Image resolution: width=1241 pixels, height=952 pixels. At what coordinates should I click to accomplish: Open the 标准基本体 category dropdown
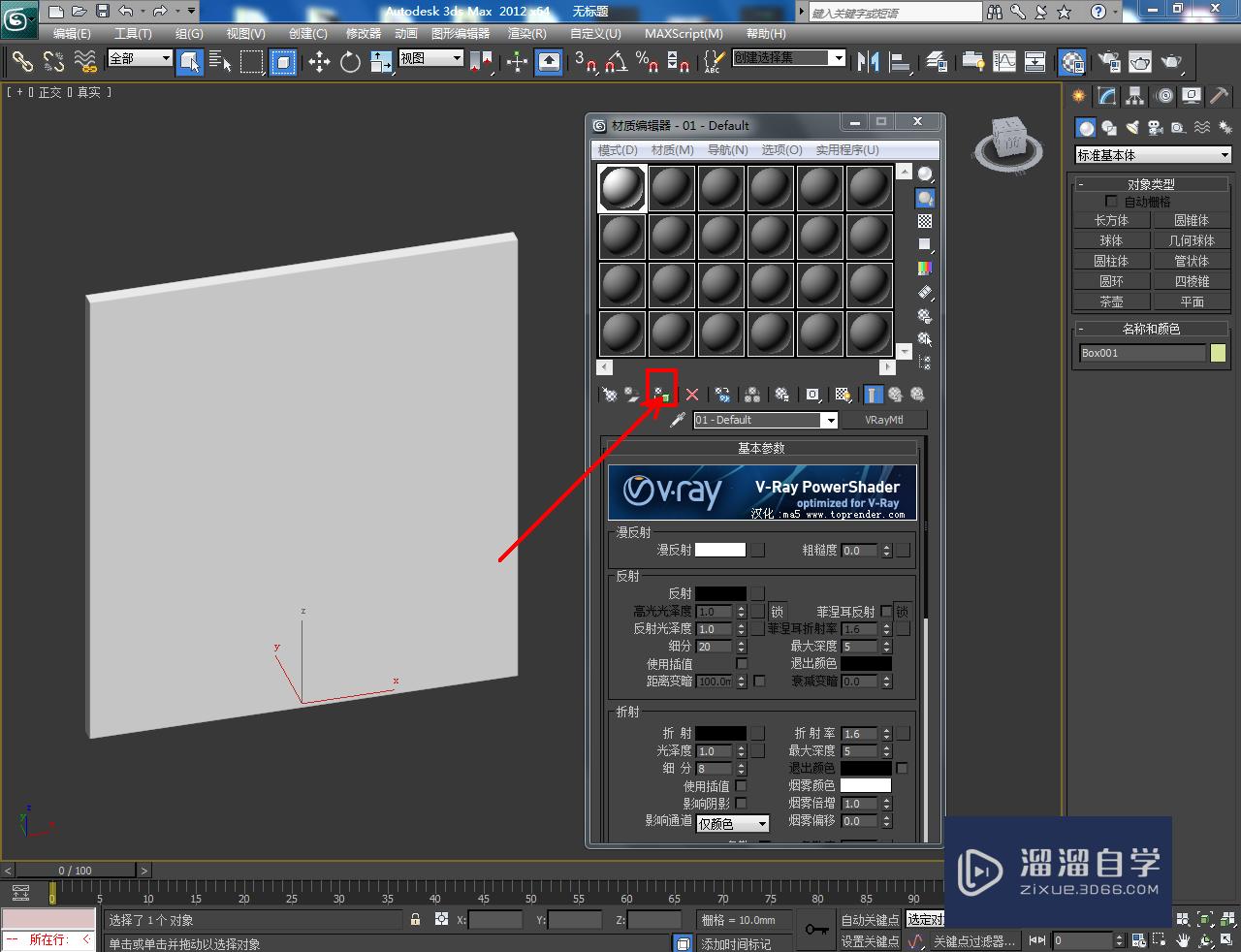pyautogui.click(x=1152, y=155)
